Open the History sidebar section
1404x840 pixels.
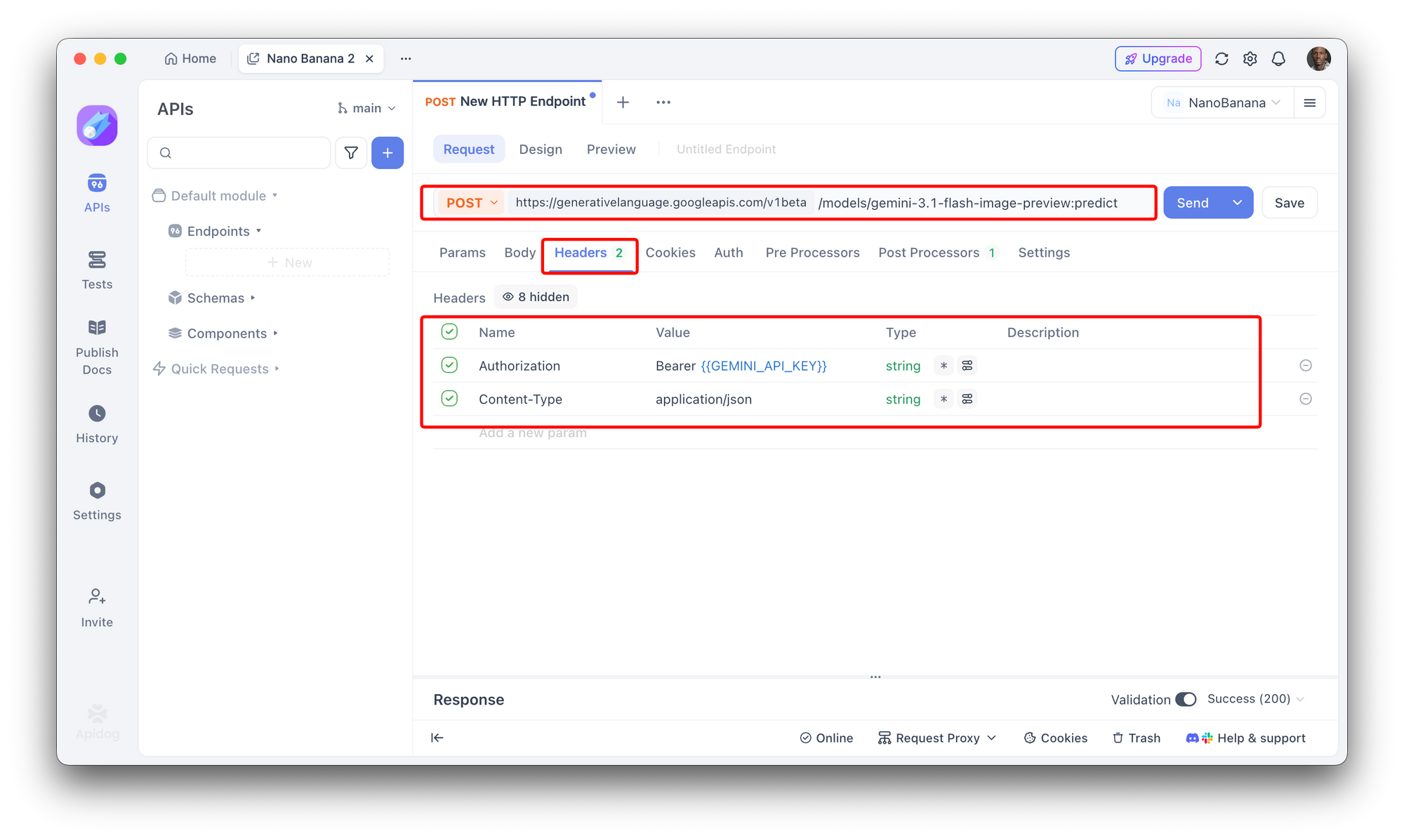coord(97,424)
